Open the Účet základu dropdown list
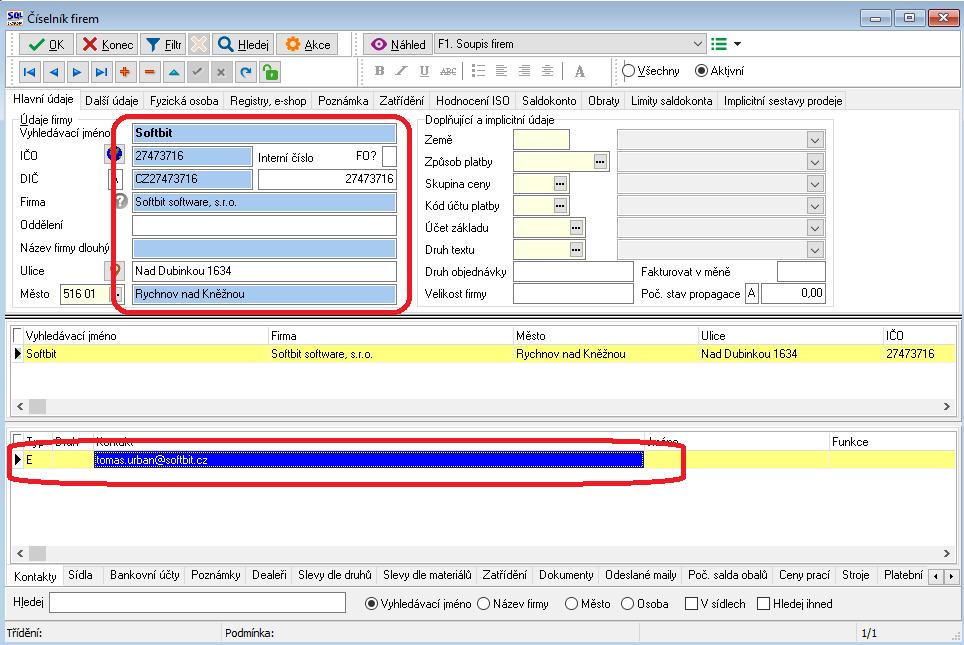The image size is (964, 645). [815, 228]
